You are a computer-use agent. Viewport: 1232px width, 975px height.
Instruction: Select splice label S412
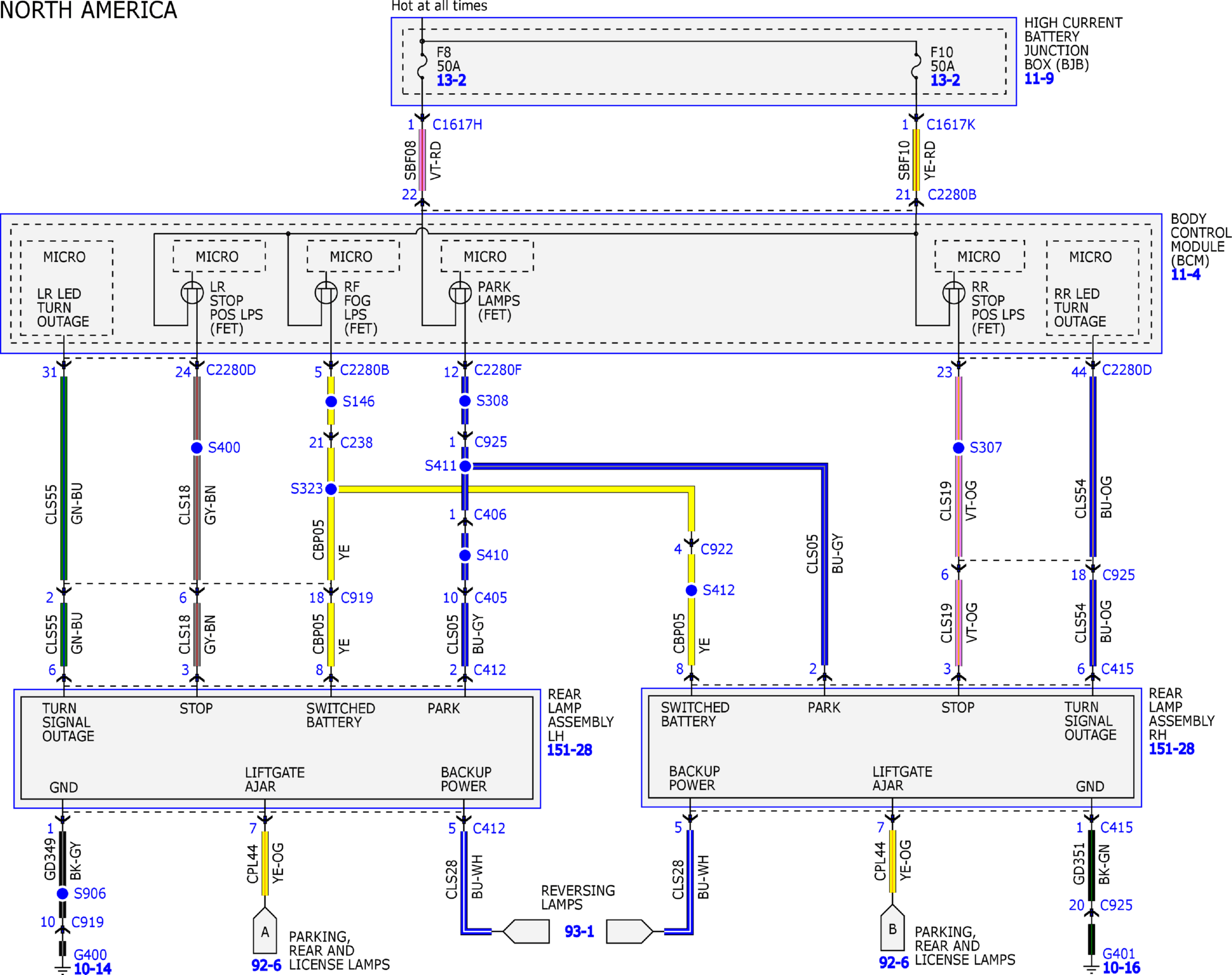pos(719,590)
